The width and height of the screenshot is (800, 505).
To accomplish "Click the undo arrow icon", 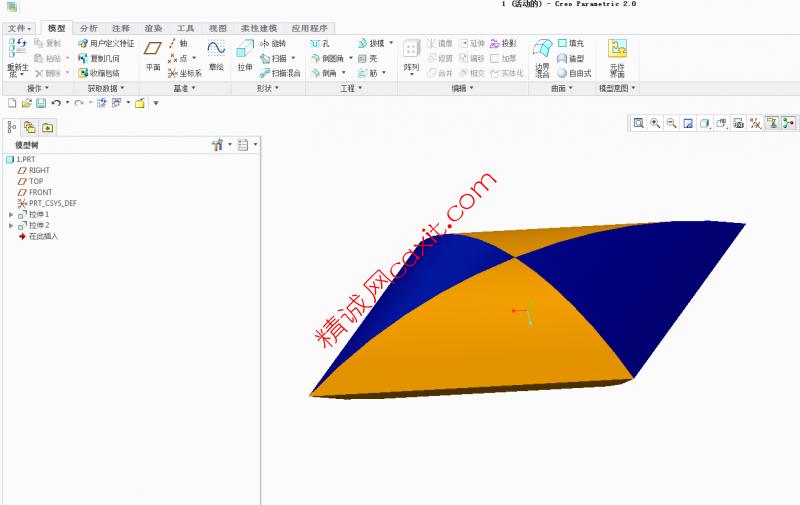I will coord(56,103).
